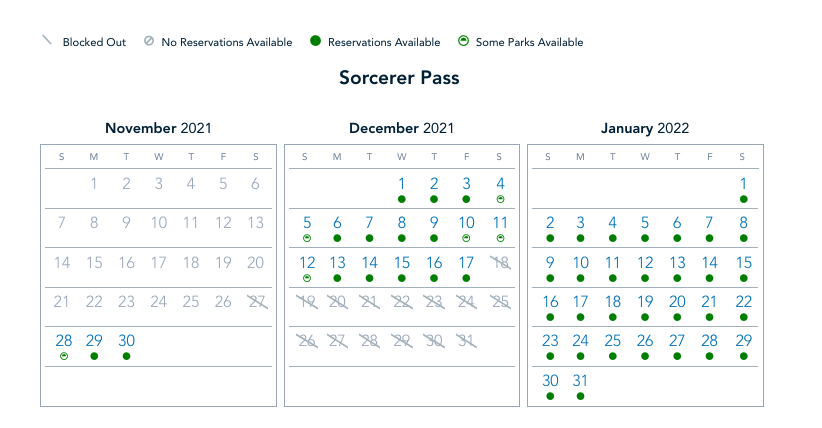Click the Blocked Out legend slash icon
Image resolution: width=822 pixels, height=428 pixels.
46,42
